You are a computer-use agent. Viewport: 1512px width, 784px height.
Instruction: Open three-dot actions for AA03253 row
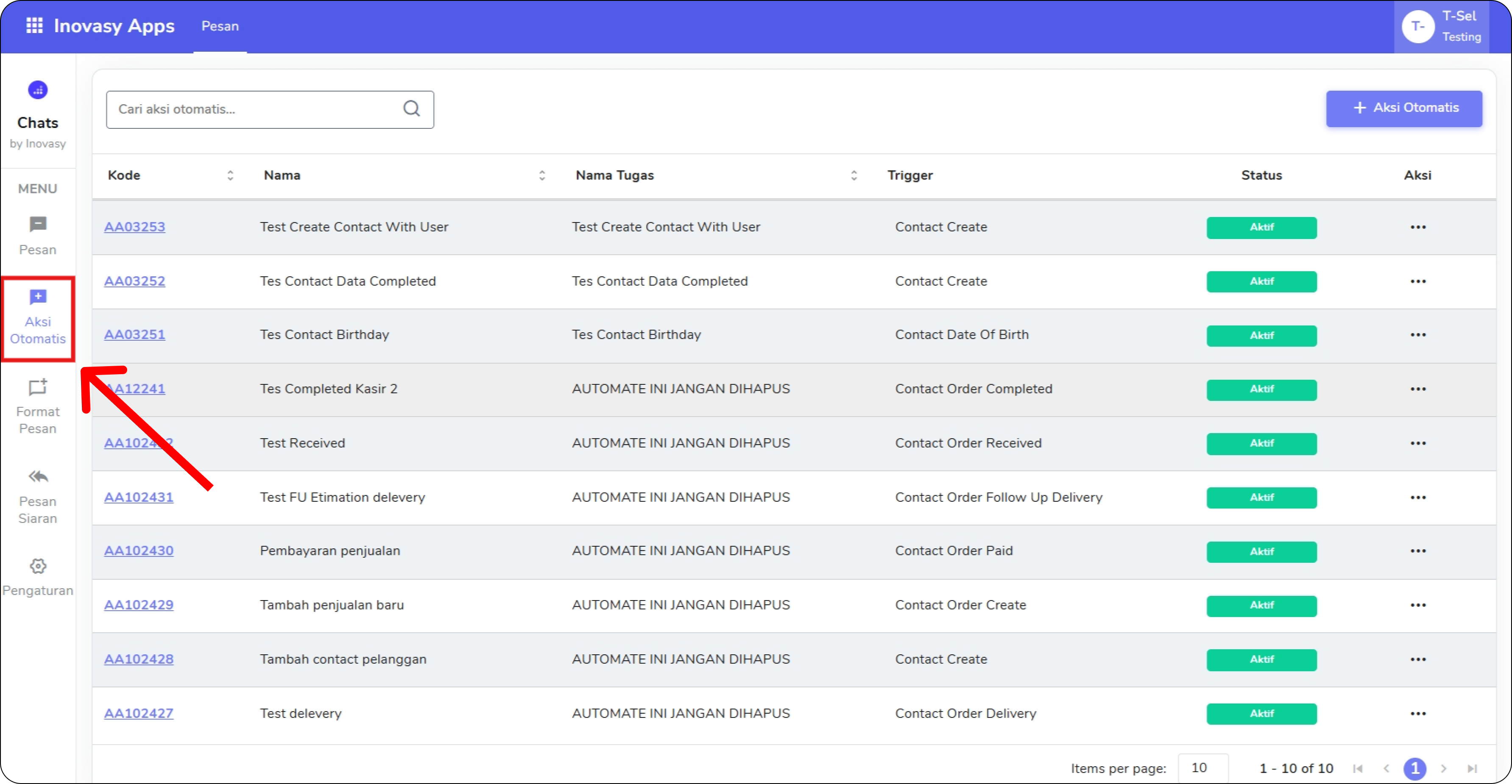coord(1417,227)
